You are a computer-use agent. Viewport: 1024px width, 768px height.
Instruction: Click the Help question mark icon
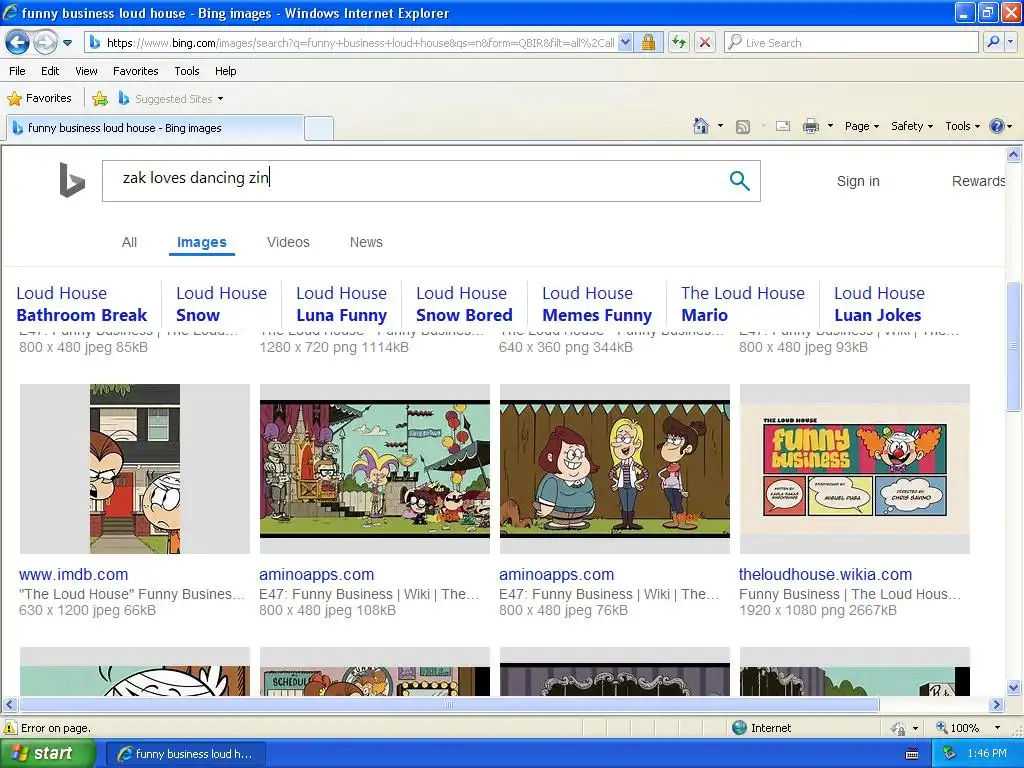(997, 126)
